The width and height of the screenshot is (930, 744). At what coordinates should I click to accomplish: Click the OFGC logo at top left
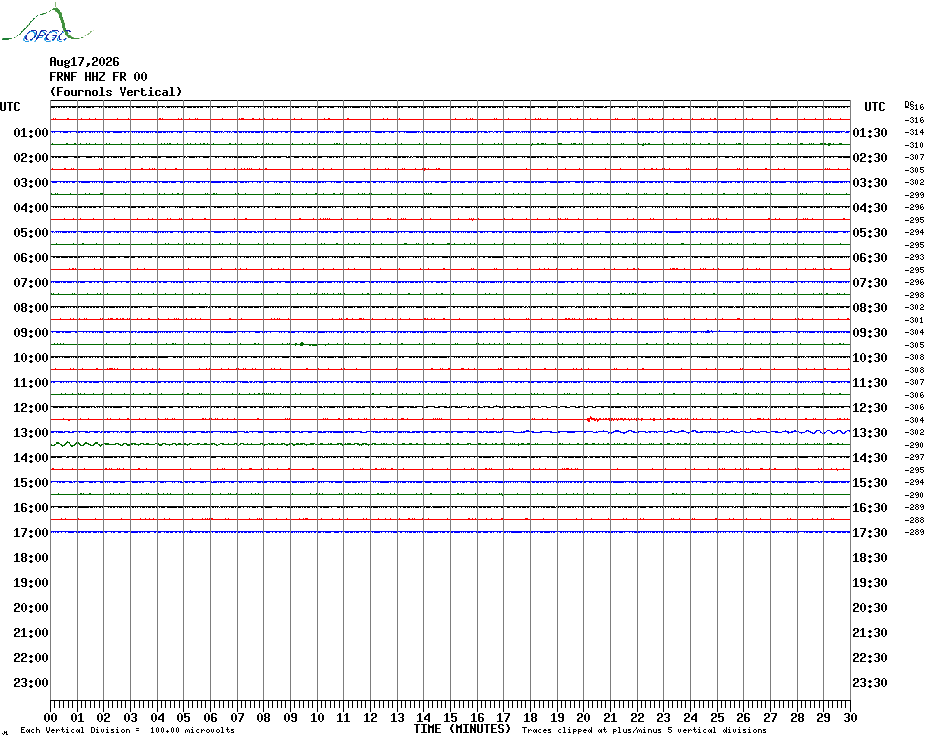(x=46, y=24)
